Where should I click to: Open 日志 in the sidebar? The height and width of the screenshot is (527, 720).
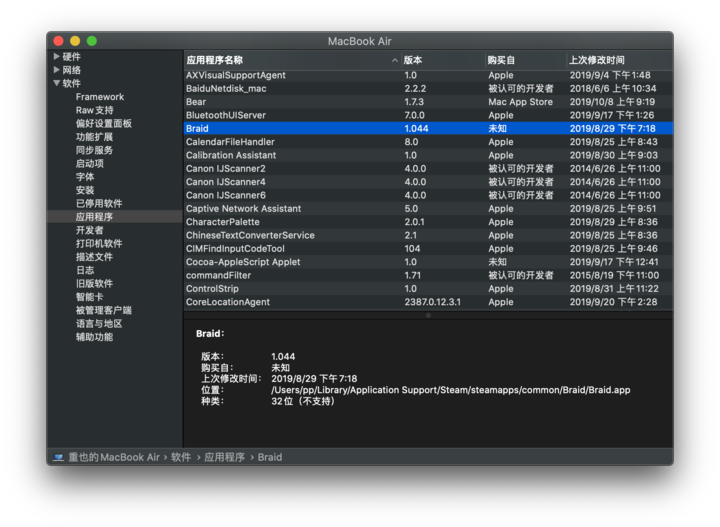click(85, 270)
